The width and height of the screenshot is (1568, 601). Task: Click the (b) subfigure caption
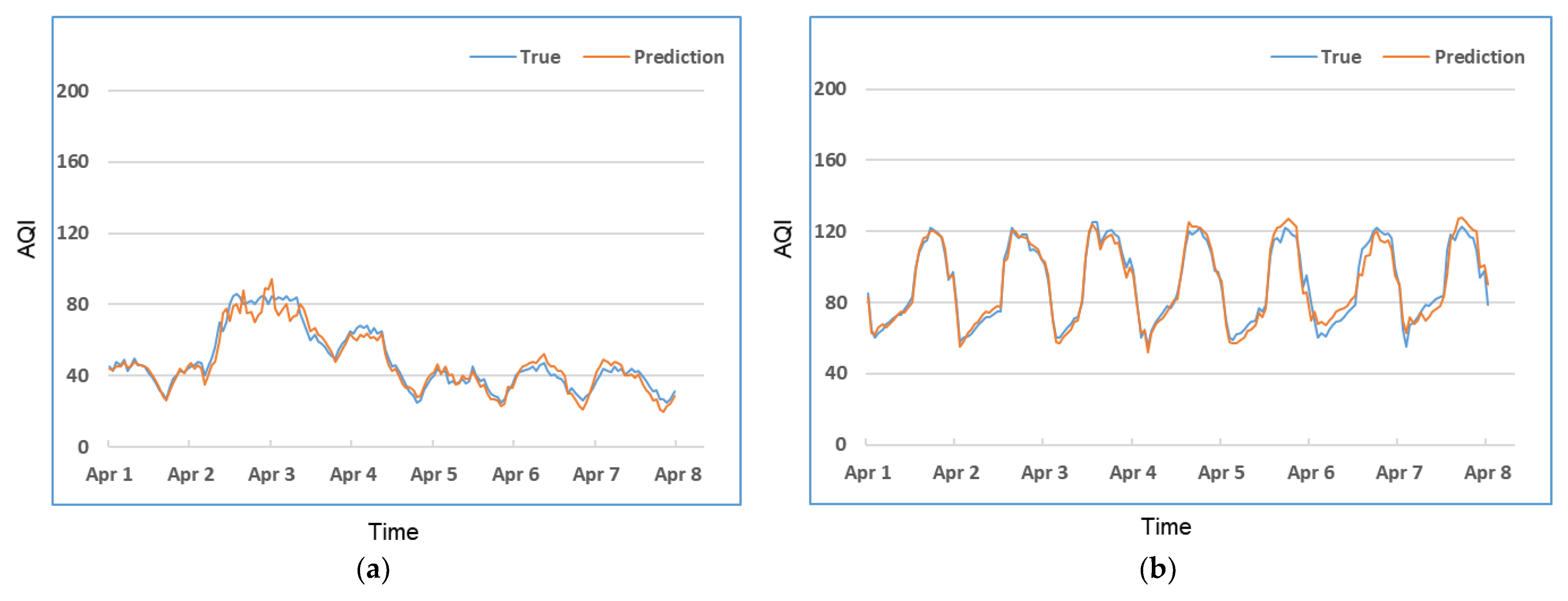(x=1157, y=570)
